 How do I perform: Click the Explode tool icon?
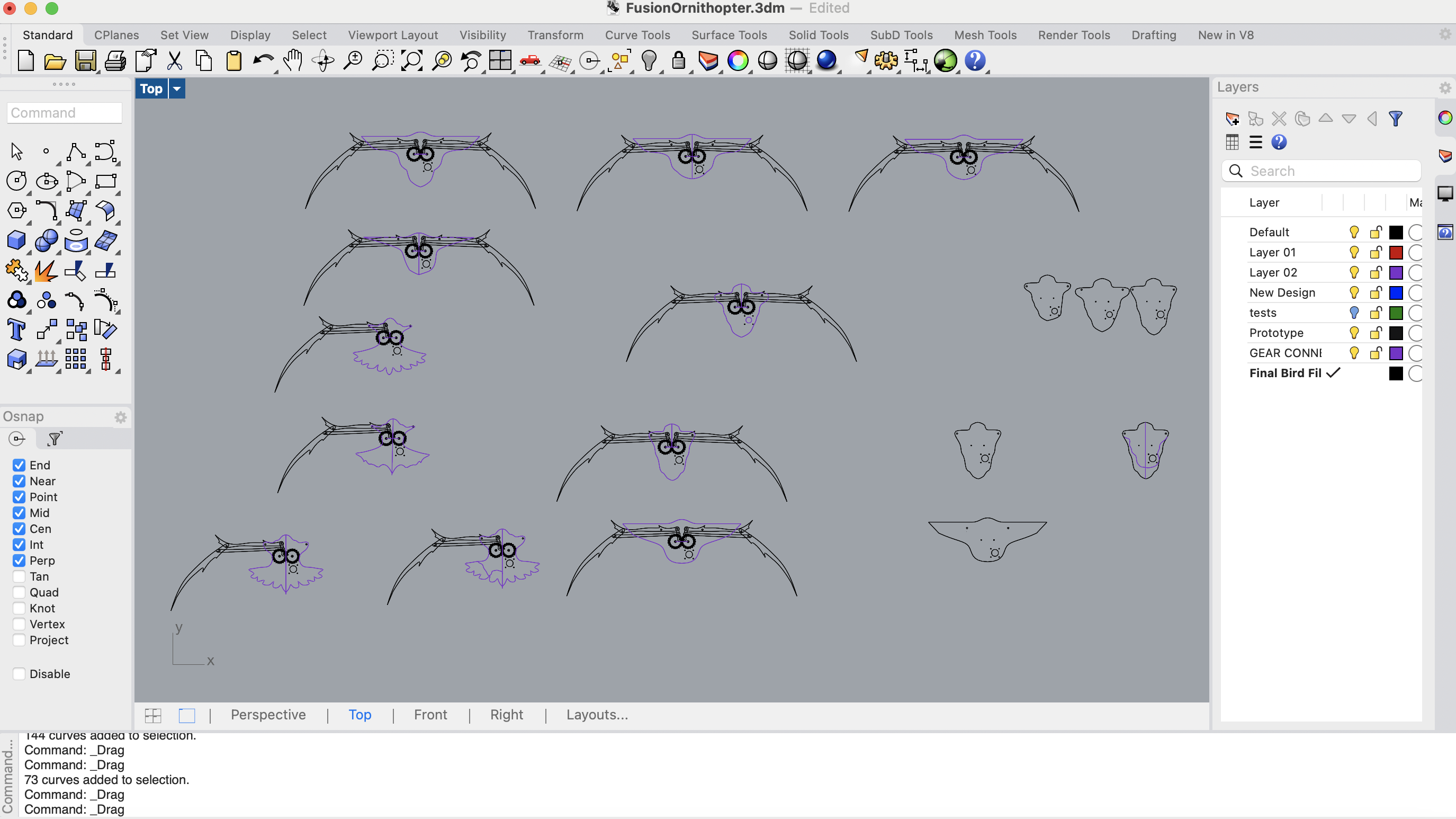click(x=47, y=270)
